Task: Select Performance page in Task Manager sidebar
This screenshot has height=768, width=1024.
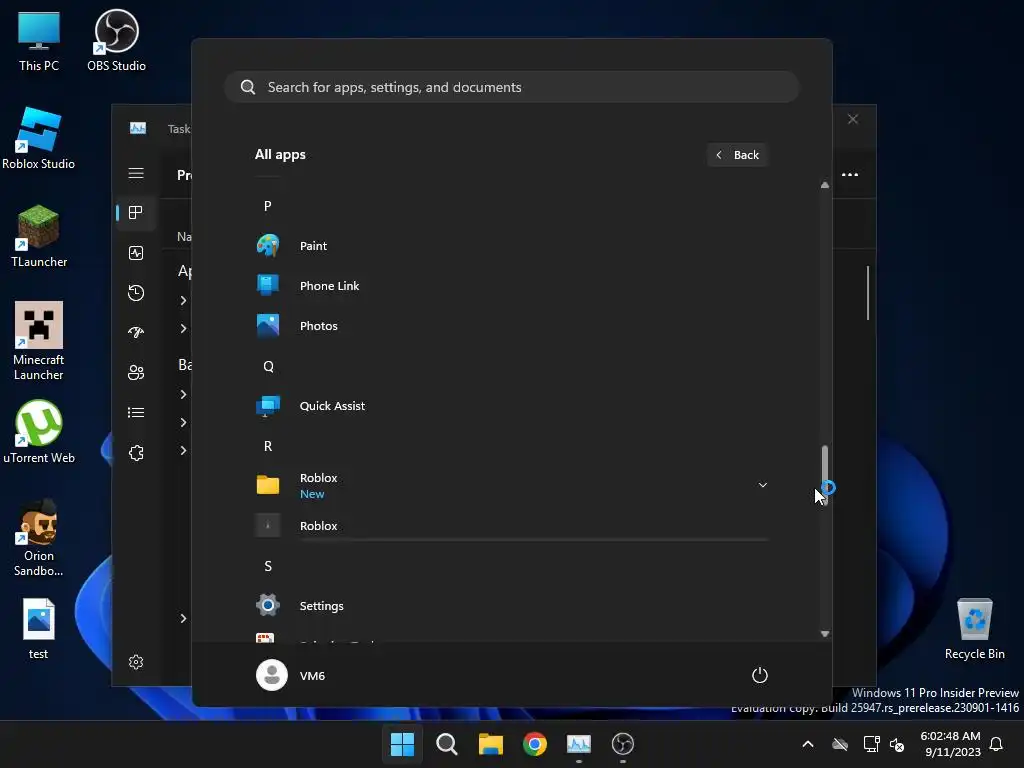Action: click(136, 253)
